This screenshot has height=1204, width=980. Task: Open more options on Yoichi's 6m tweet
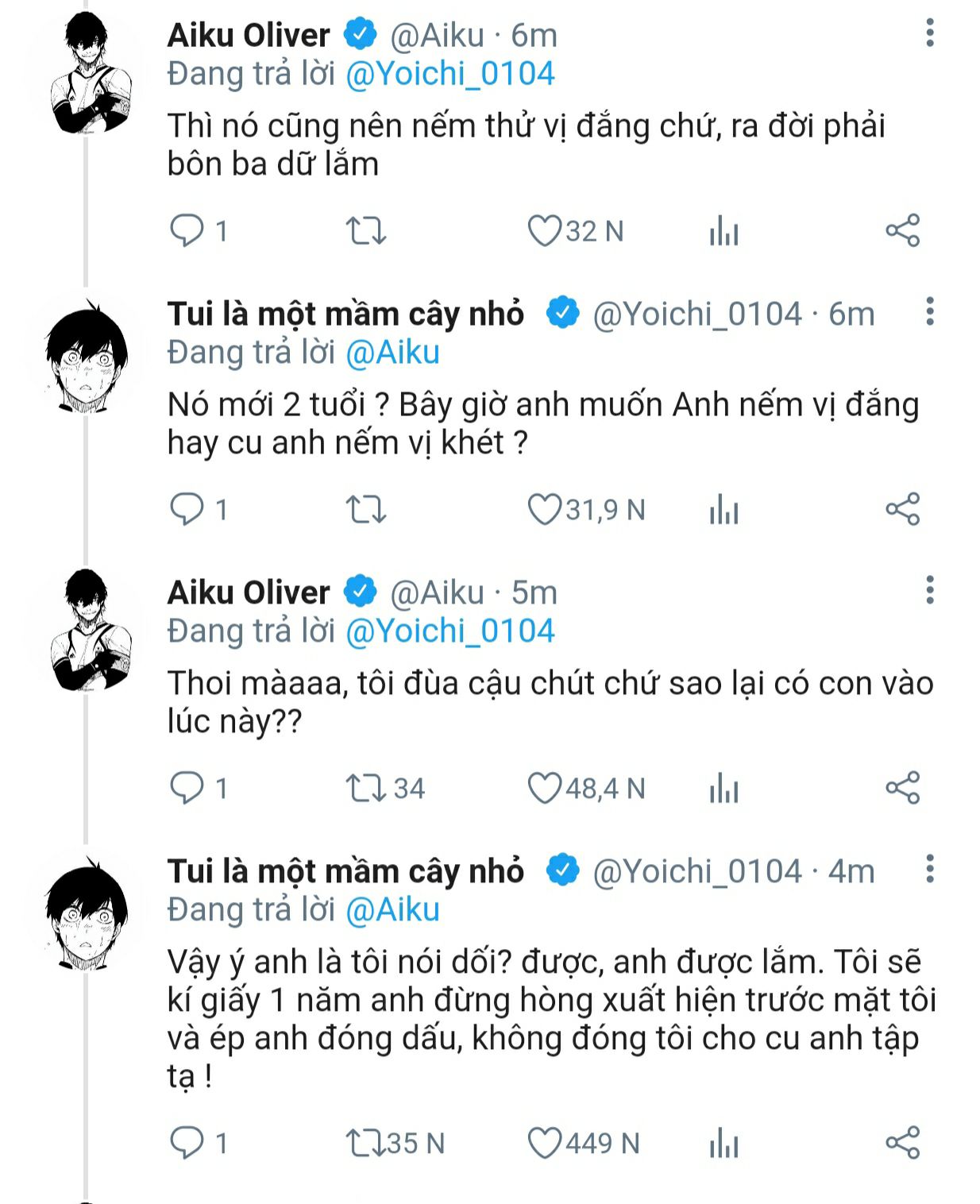click(930, 311)
